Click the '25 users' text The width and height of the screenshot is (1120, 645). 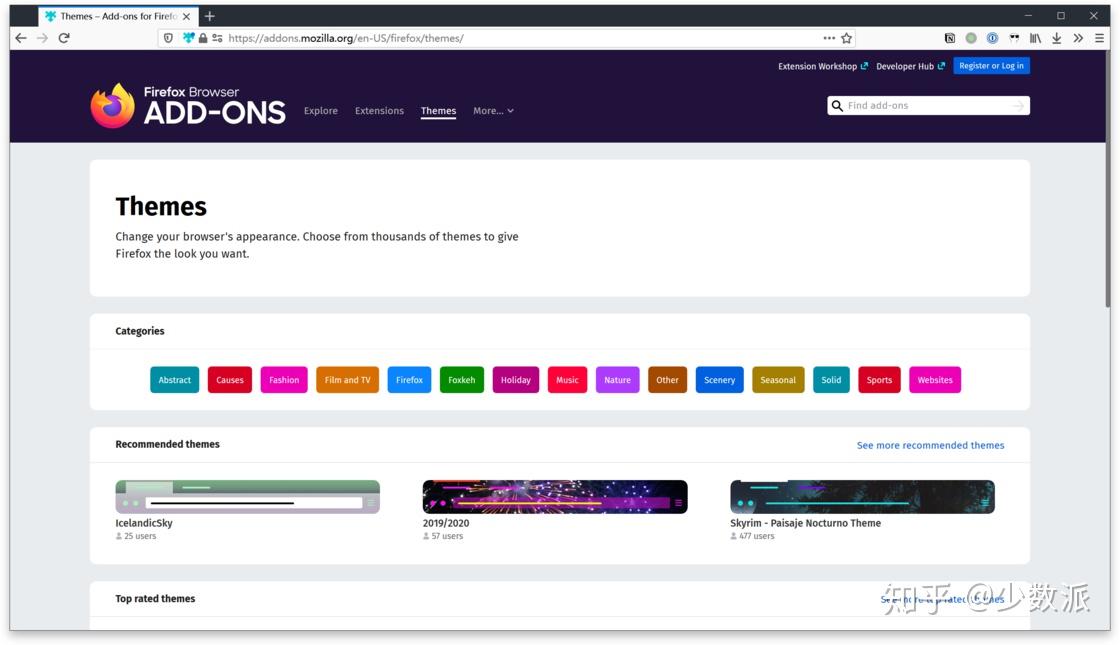tap(140, 536)
